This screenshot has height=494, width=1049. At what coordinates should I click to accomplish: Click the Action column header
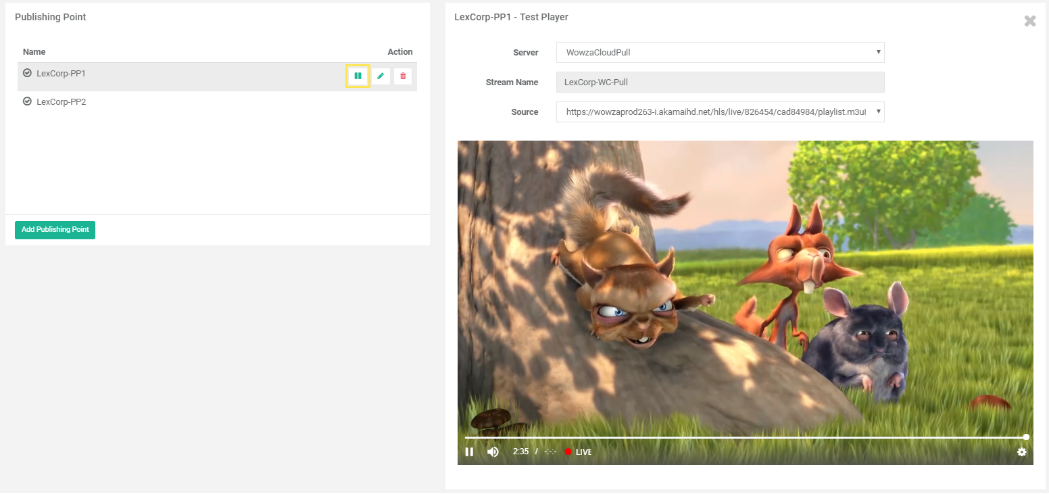click(400, 52)
